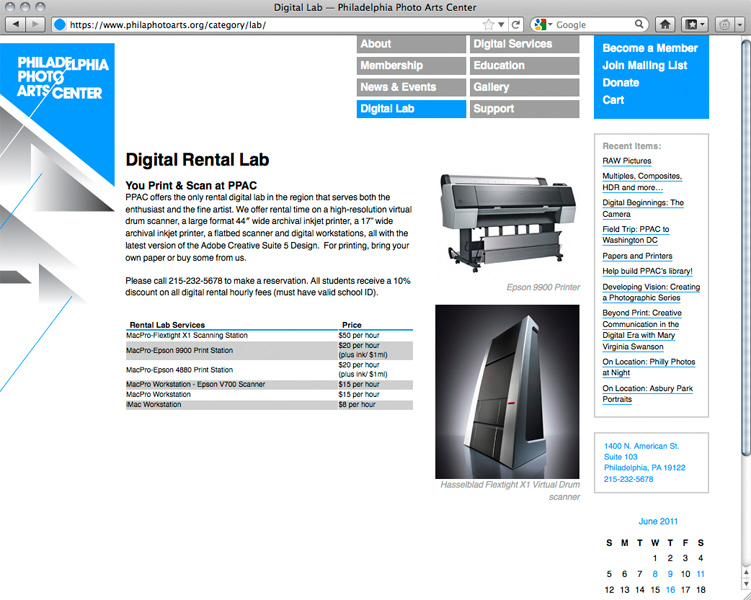751x600 pixels.
Task: Open Papers and Printers link
Action: [x=637, y=256]
